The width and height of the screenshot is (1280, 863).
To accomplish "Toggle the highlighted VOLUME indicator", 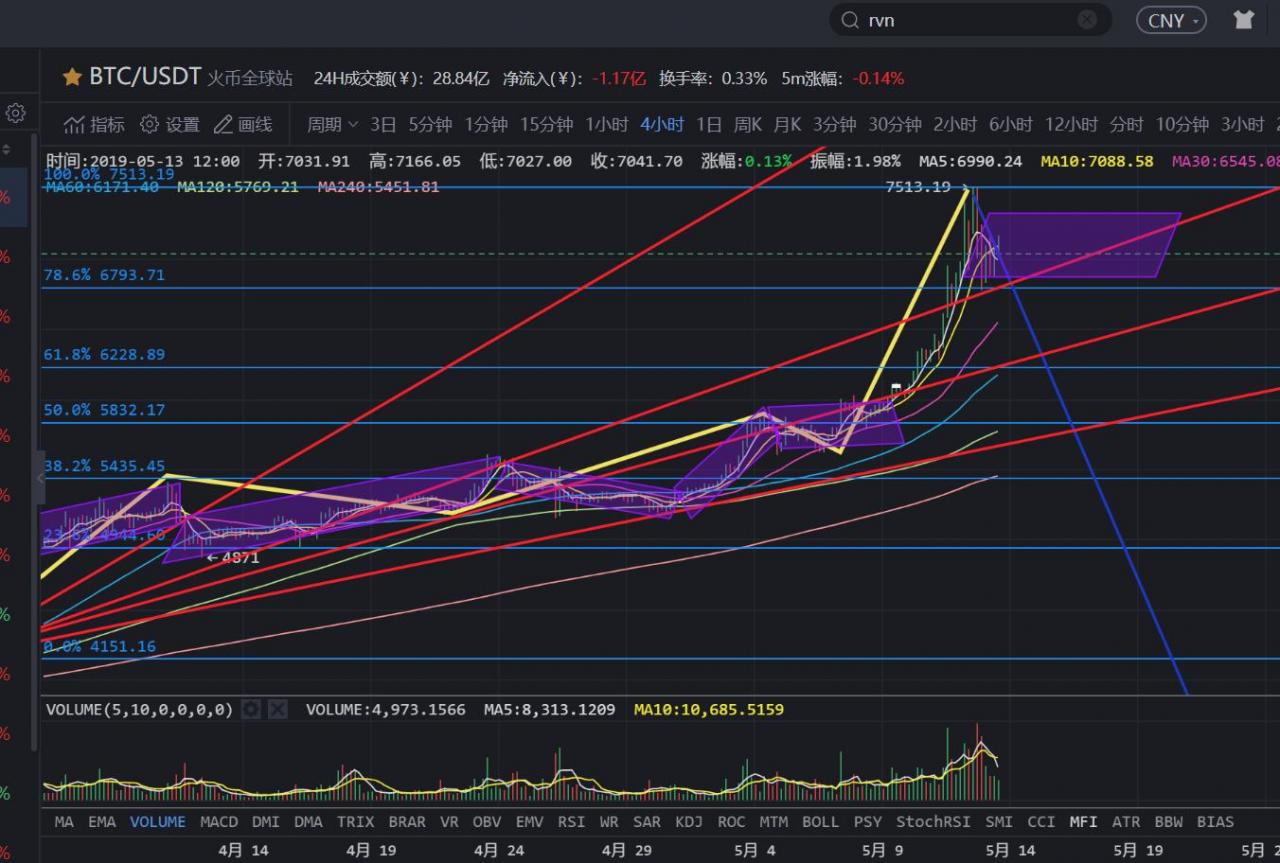I will coord(158,822).
